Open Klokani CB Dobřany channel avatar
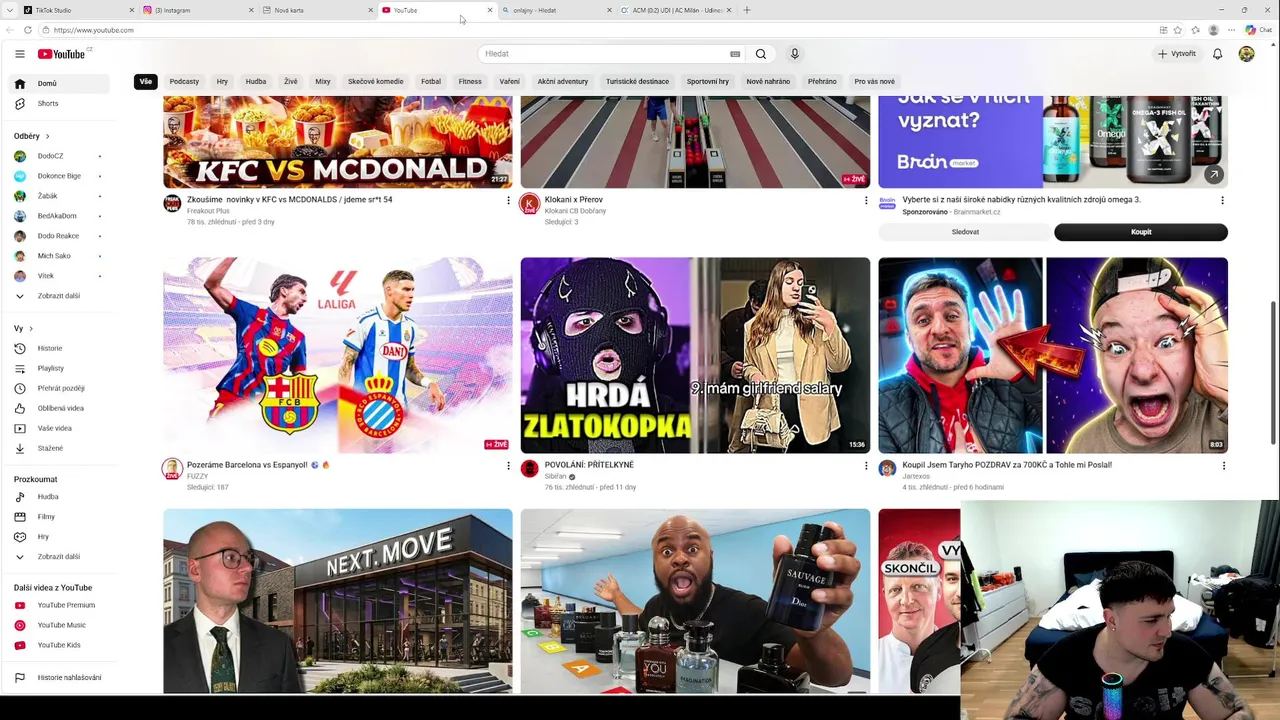The height and width of the screenshot is (720, 1280). (530, 204)
